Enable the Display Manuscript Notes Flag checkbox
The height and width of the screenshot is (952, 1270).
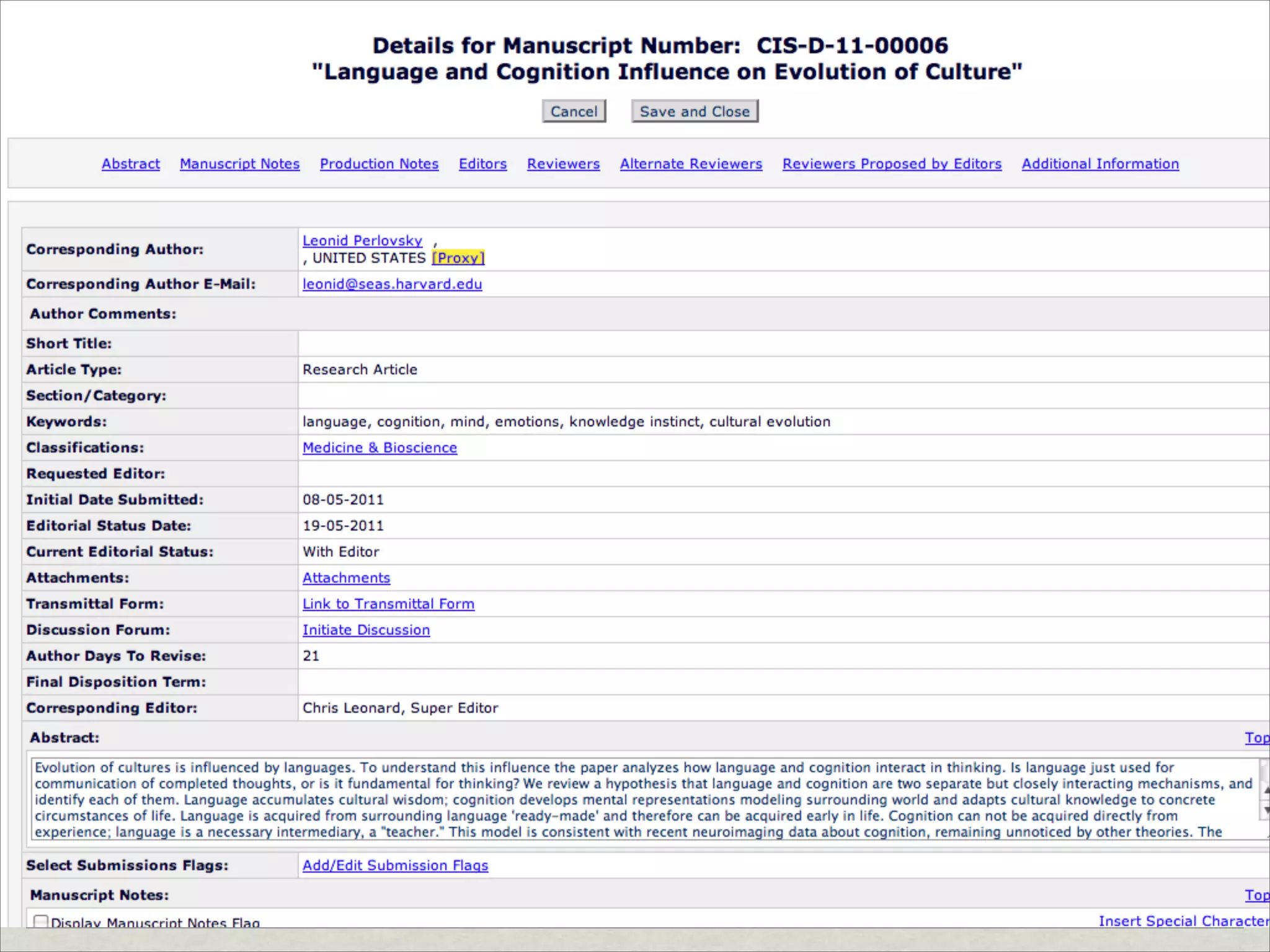click(x=41, y=922)
